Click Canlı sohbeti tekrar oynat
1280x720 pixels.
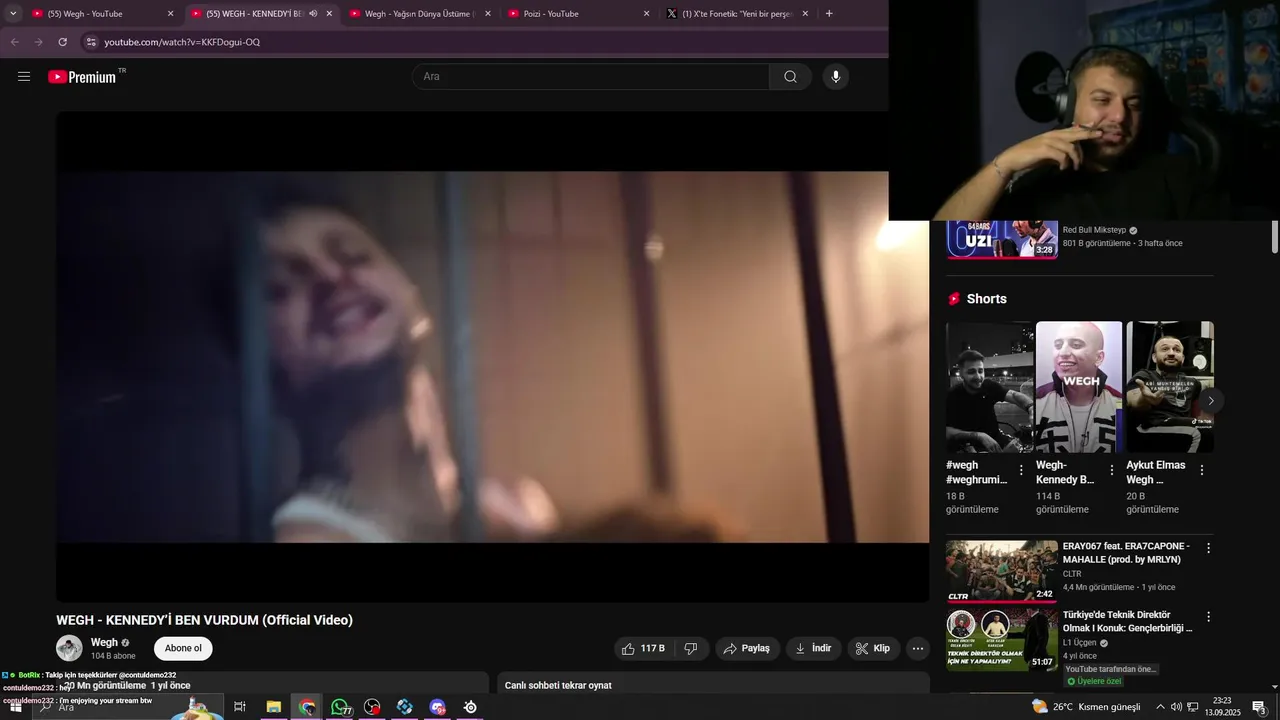click(558, 685)
